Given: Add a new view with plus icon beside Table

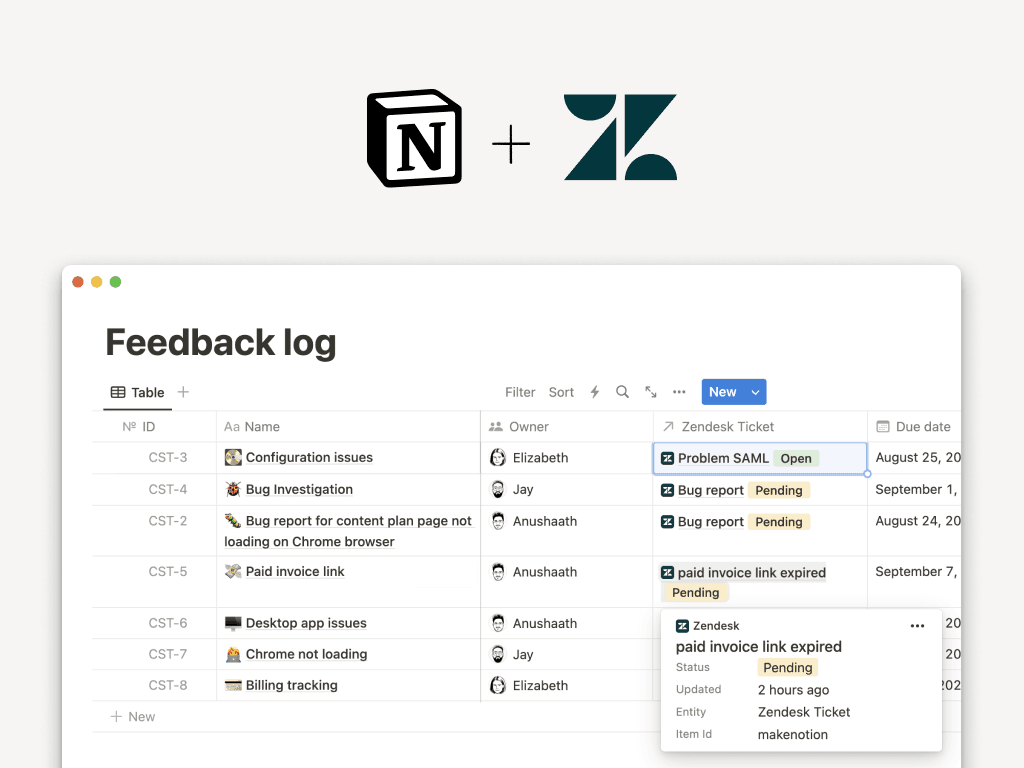Looking at the screenshot, I should (184, 392).
